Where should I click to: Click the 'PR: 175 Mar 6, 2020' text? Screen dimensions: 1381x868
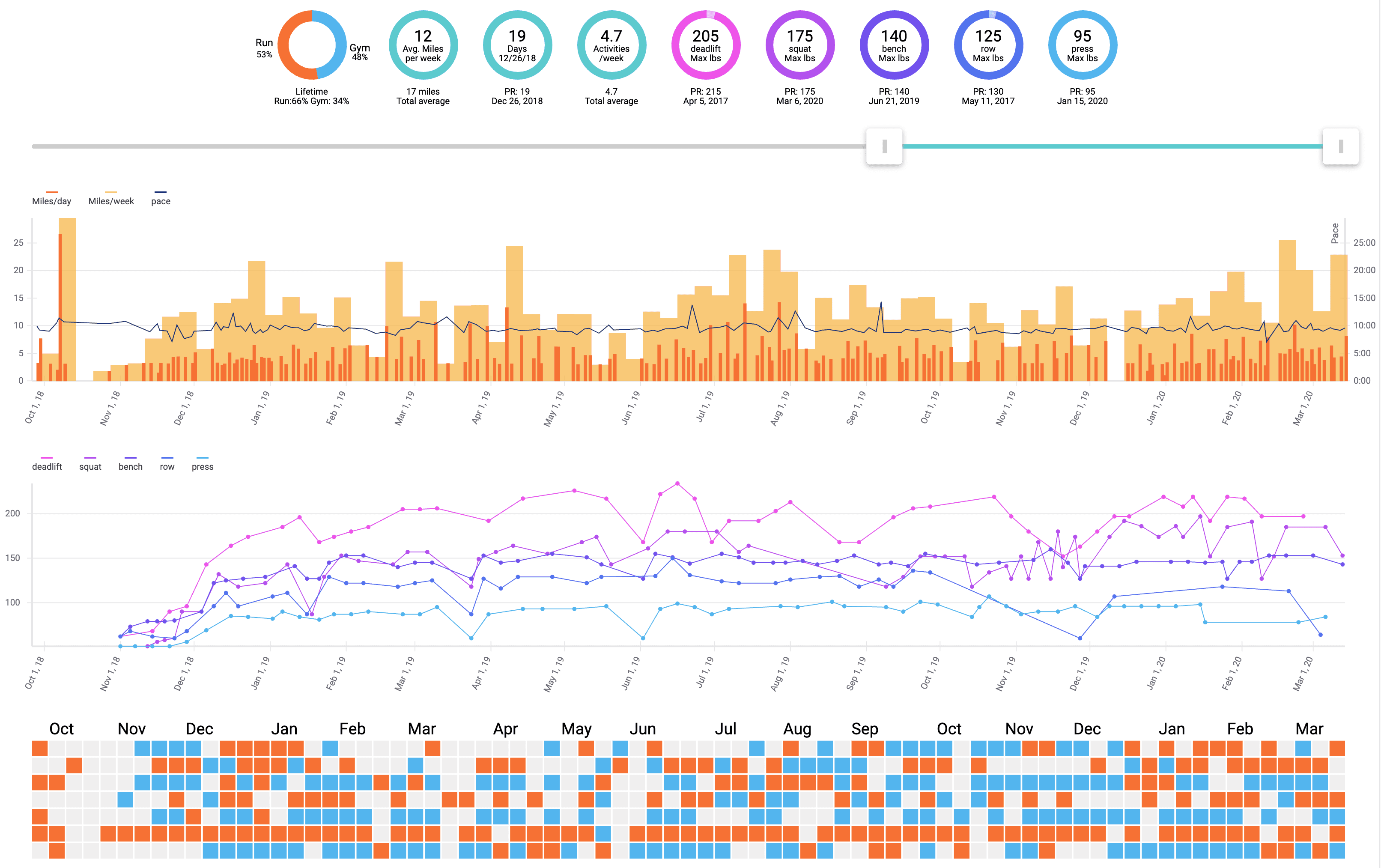pyautogui.click(x=800, y=96)
